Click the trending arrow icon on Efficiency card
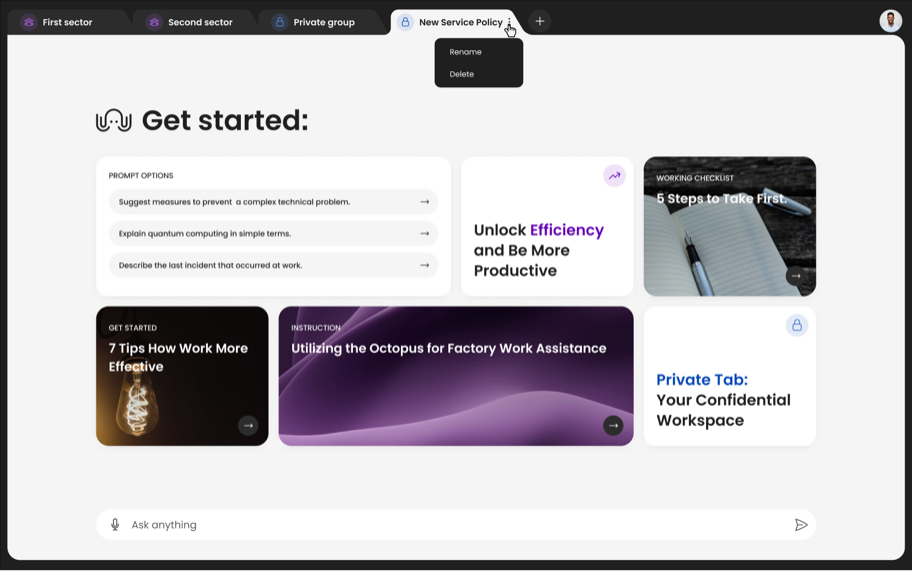This screenshot has height=571, width=913. (614, 176)
